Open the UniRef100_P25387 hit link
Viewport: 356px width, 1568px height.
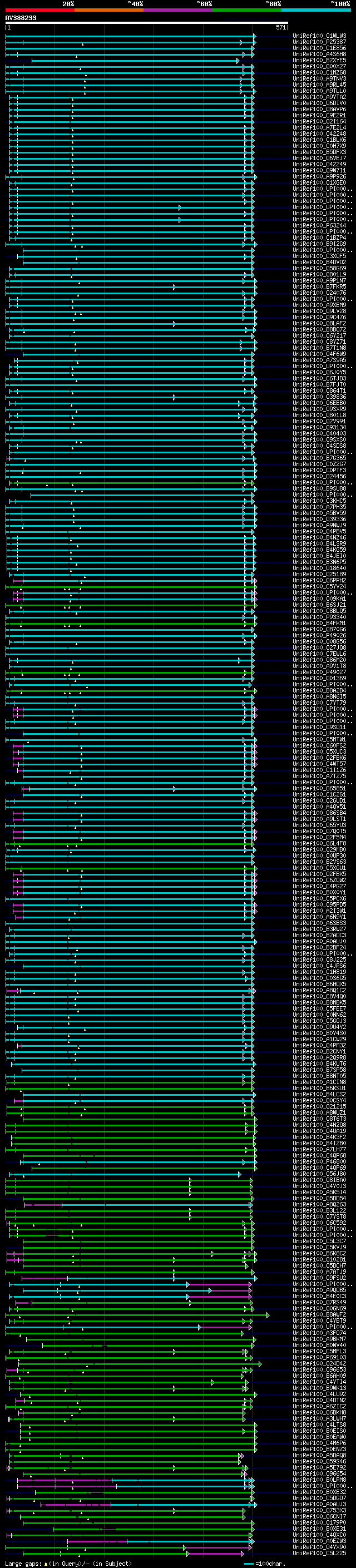(319, 42)
